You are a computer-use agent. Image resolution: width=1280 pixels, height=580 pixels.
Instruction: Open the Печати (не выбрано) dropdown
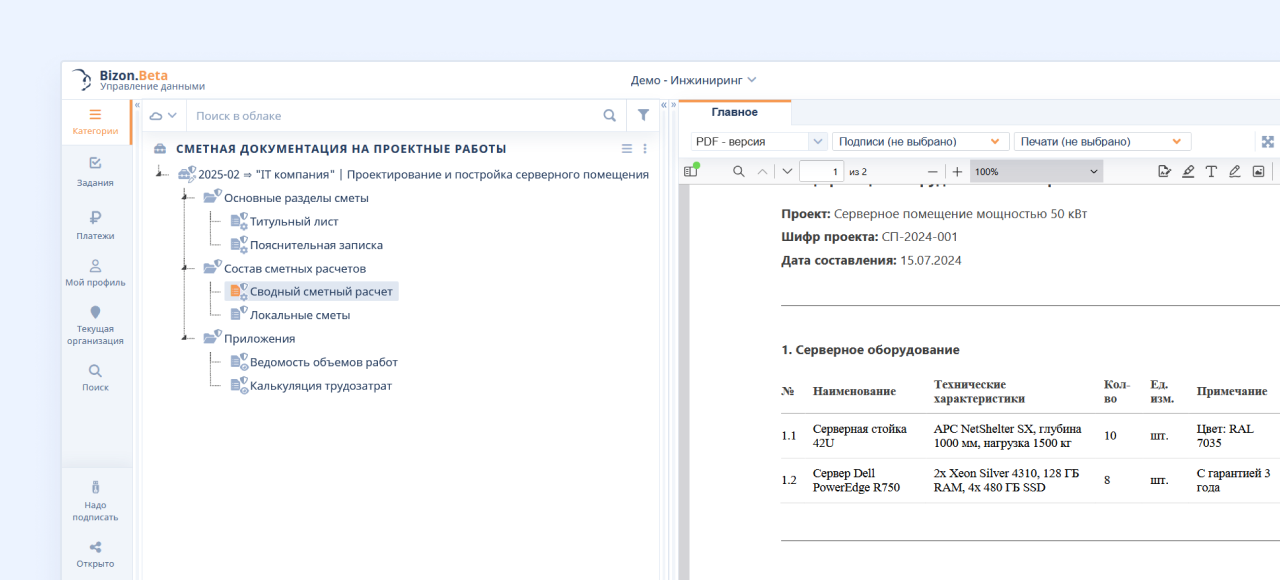(x=1103, y=141)
